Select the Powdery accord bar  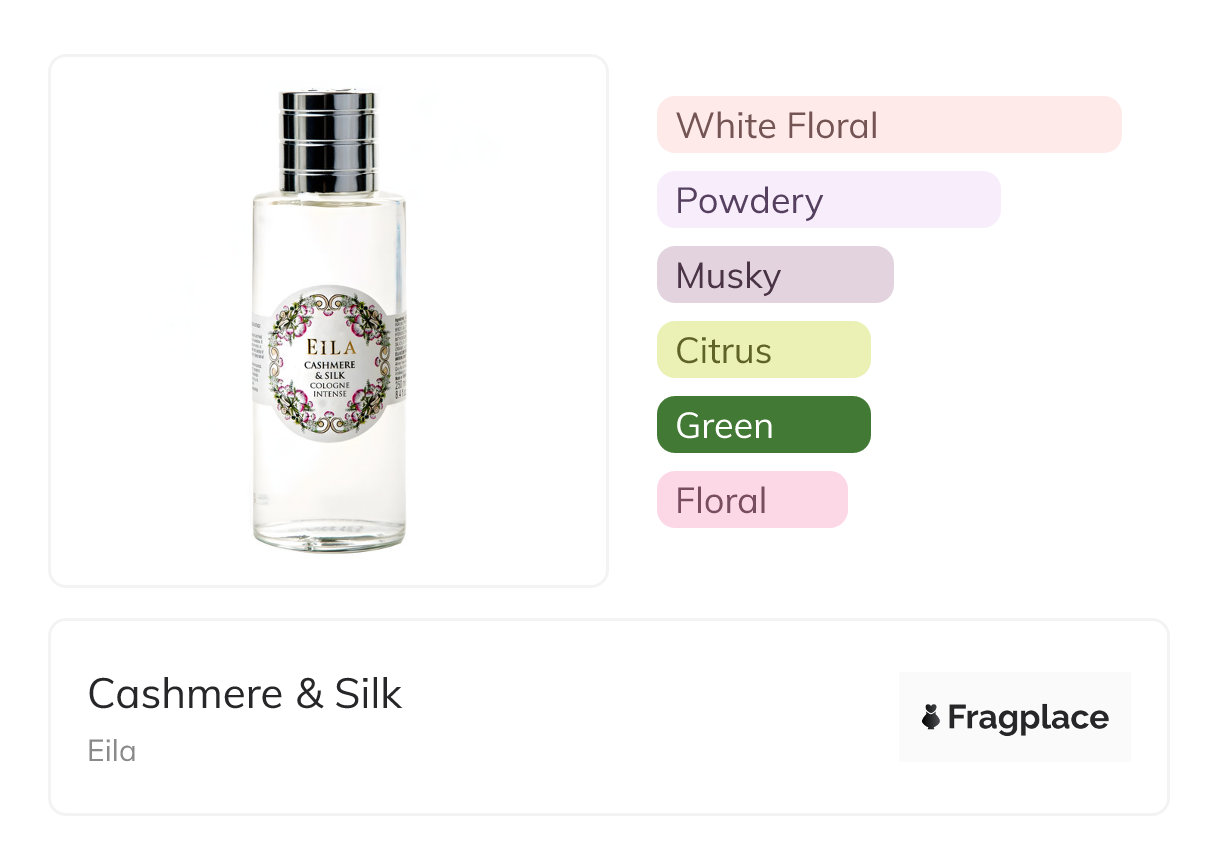click(828, 200)
